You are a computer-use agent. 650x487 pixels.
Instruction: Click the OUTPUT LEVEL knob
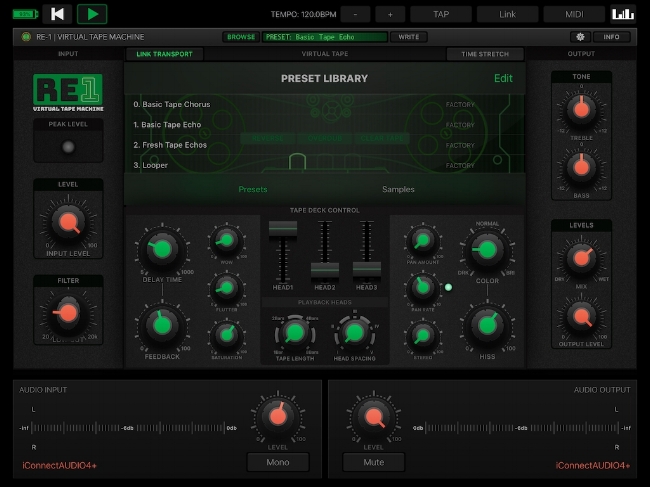point(581,317)
